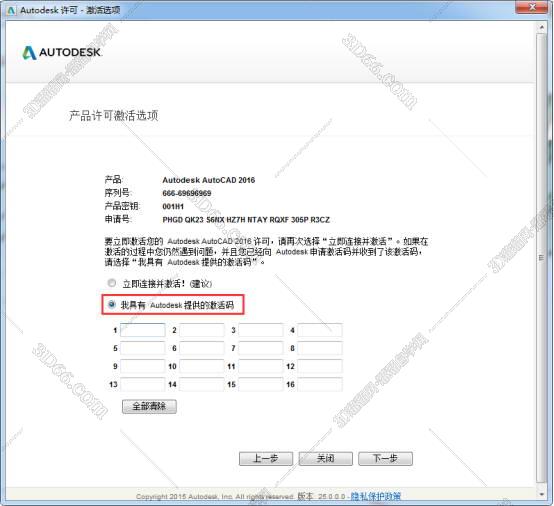Screen dimensions: 554x506
Task: Click activation code field 5
Action: click(143, 348)
